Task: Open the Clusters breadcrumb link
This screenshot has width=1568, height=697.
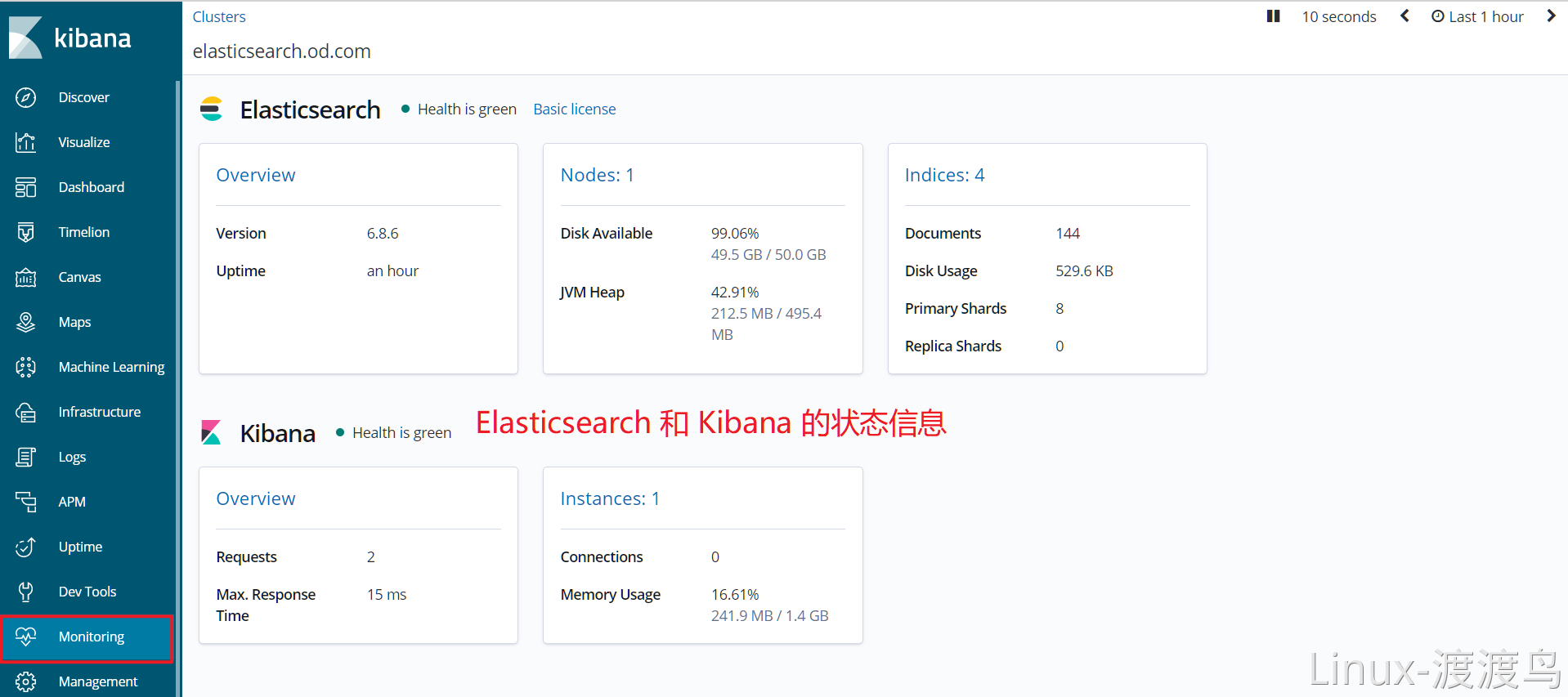Action: pyautogui.click(x=219, y=16)
